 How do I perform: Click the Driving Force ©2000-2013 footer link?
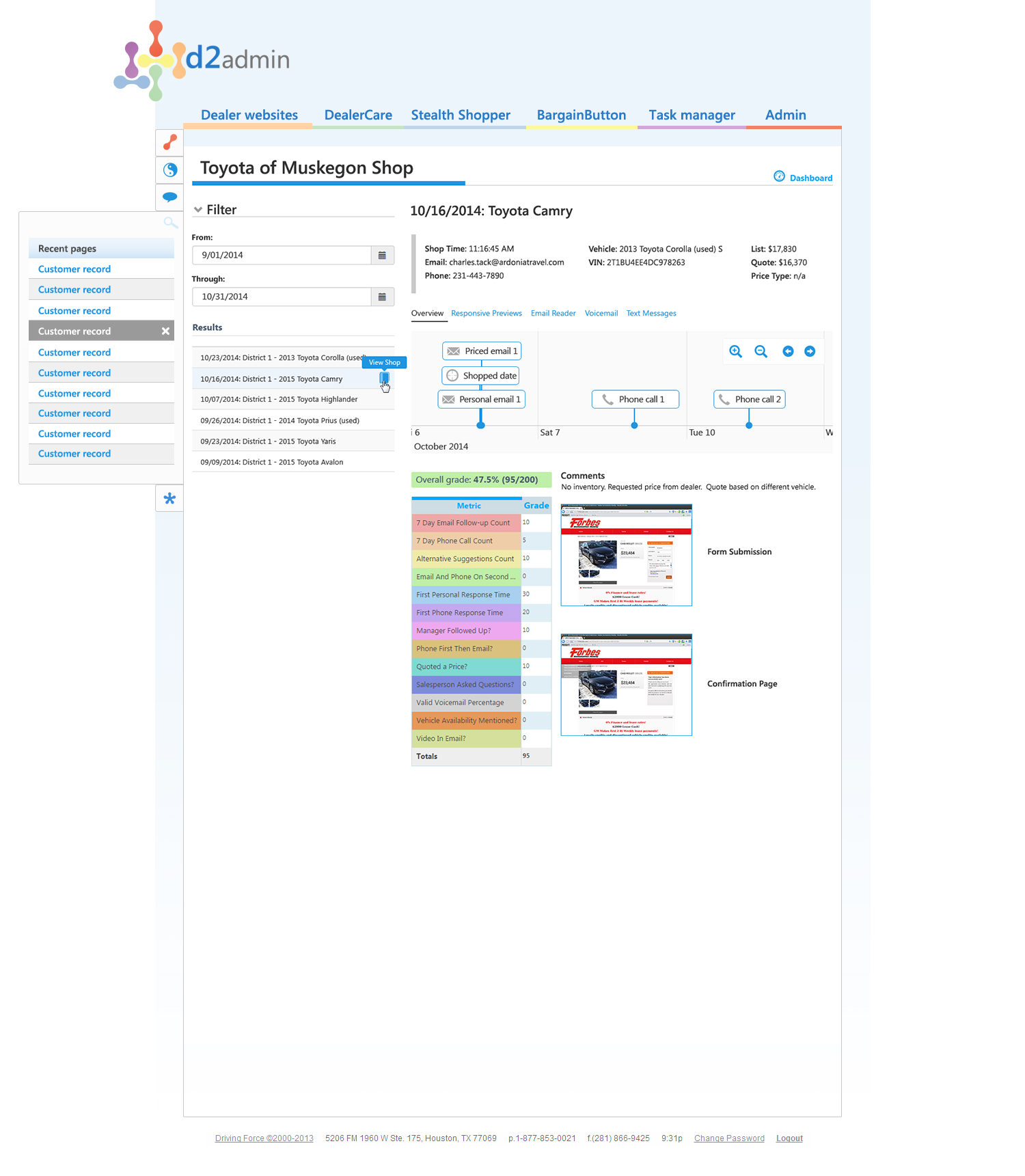(x=264, y=1138)
